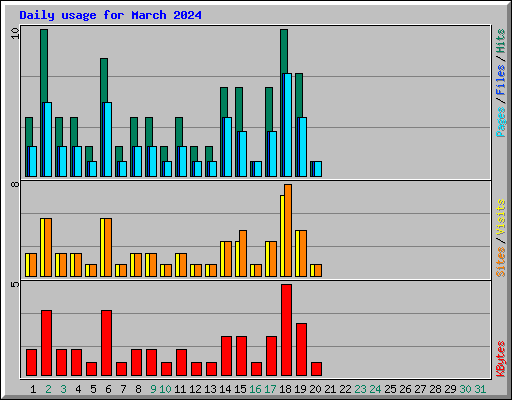Click the title 'Daily usage for March 2024'
Viewport: 512px width, 400px height.
pos(110,15)
